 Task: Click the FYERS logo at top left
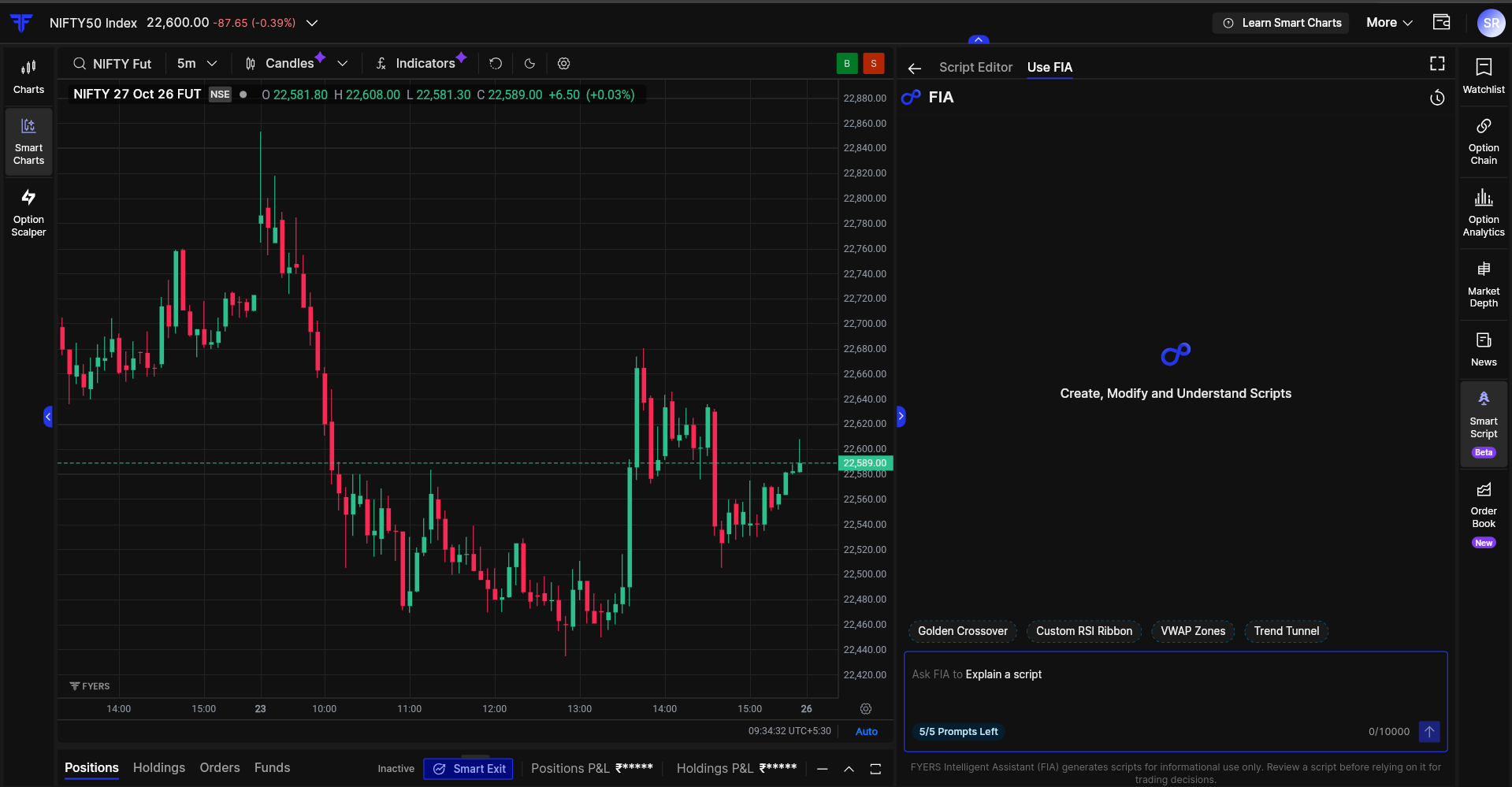click(21, 23)
